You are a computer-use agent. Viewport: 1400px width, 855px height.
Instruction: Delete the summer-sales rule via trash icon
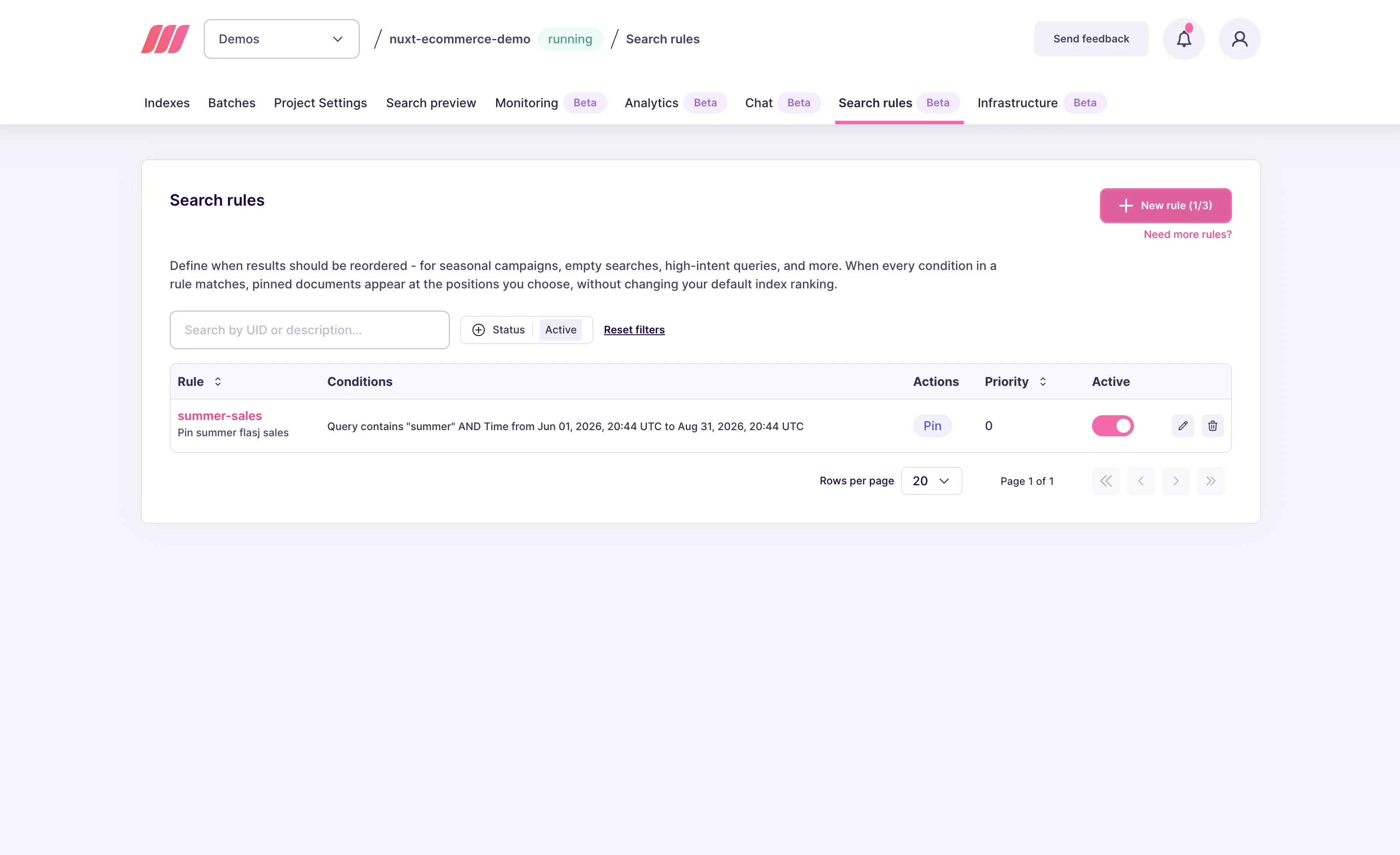coord(1212,425)
